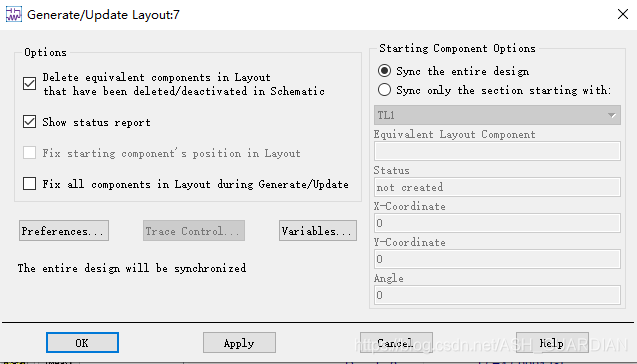The height and width of the screenshot is (364, 637).
Task: Toggle Show status report checkbox
Action: [x=29, y=121]
